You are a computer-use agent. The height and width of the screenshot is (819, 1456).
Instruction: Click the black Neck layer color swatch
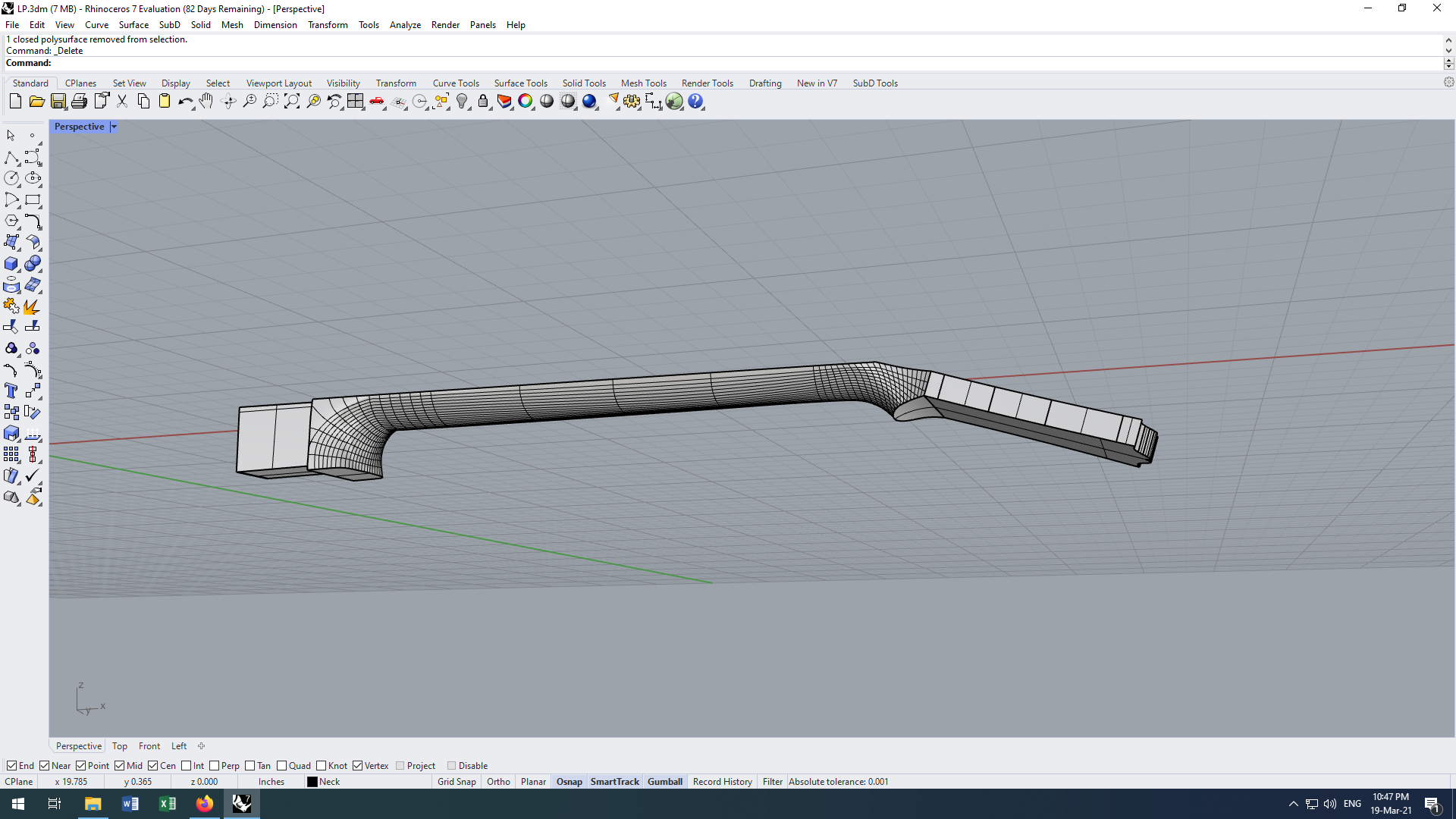point(312,782)
